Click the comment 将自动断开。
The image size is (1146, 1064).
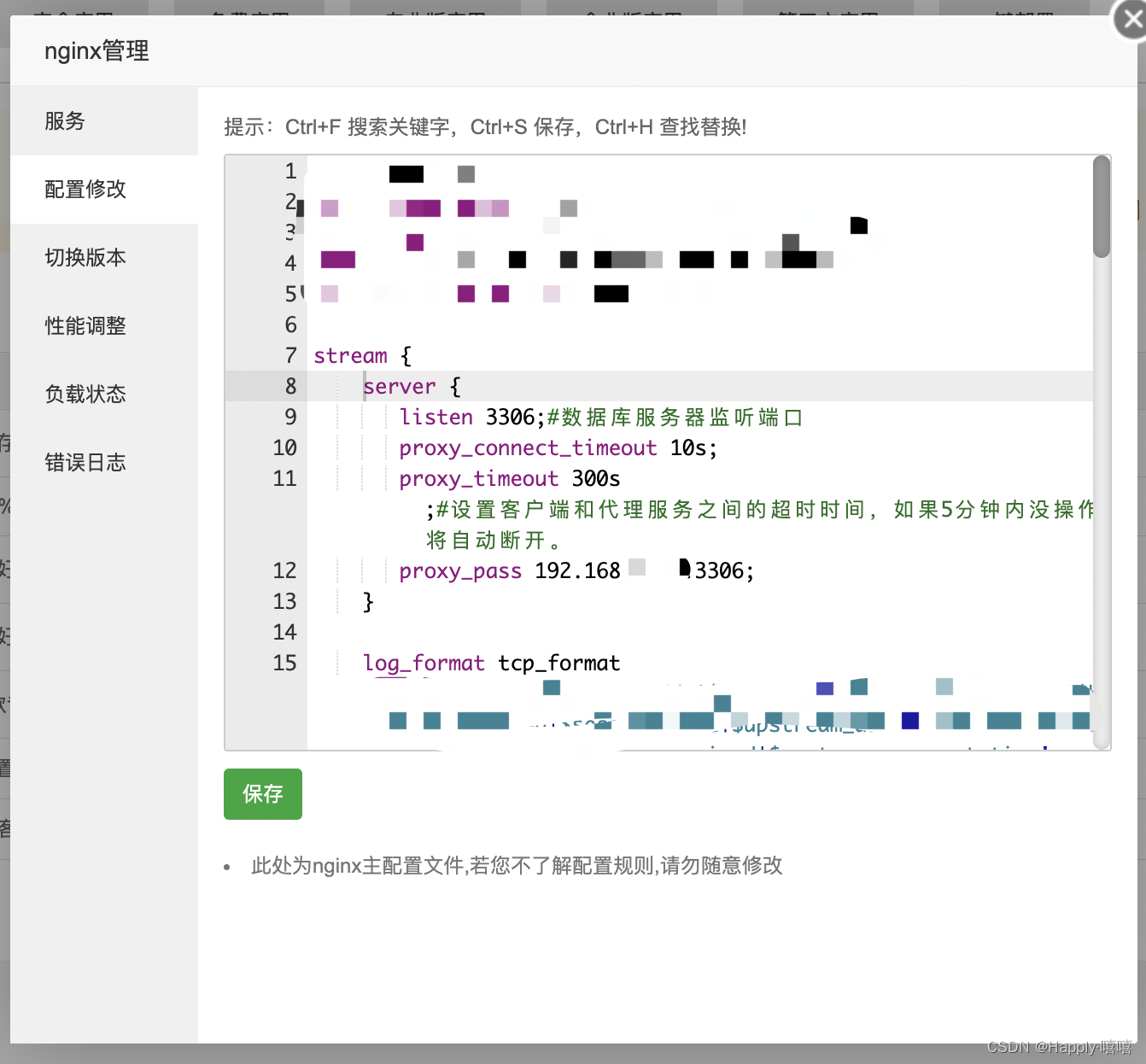point(494,540)
